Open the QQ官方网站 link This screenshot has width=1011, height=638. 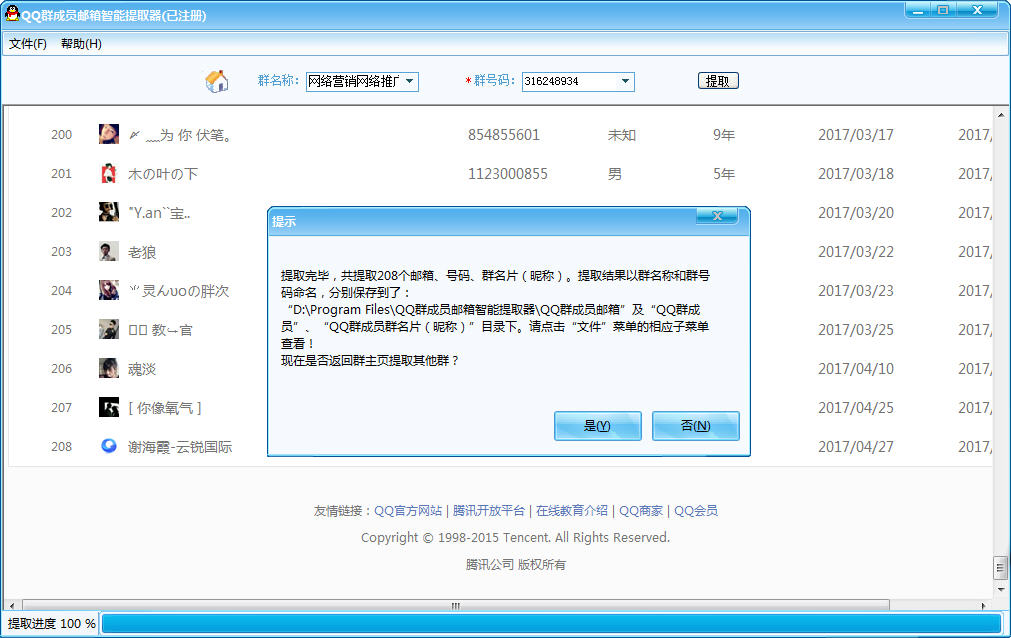[408, 511]
